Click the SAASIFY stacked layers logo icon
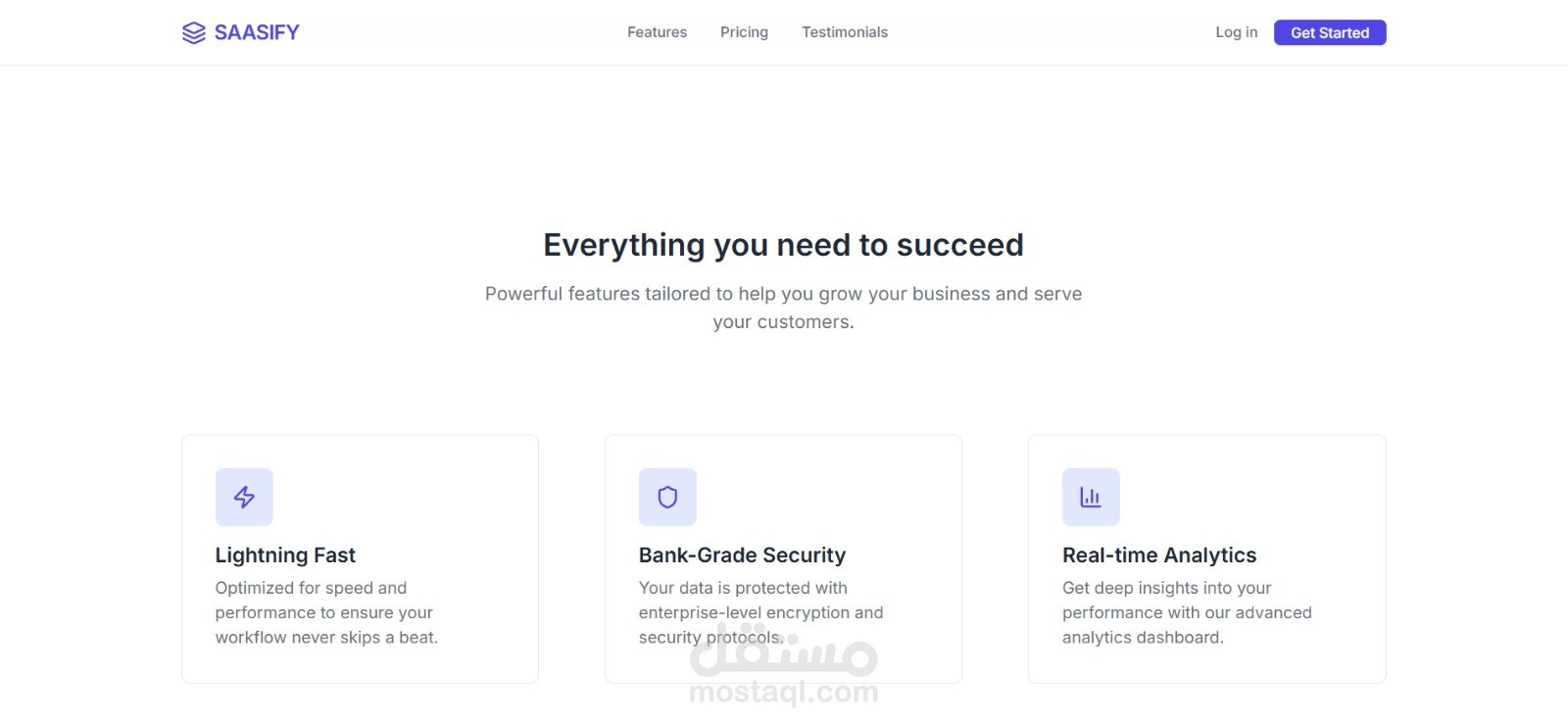This screenshot has height=723, width=1568. 193,33
